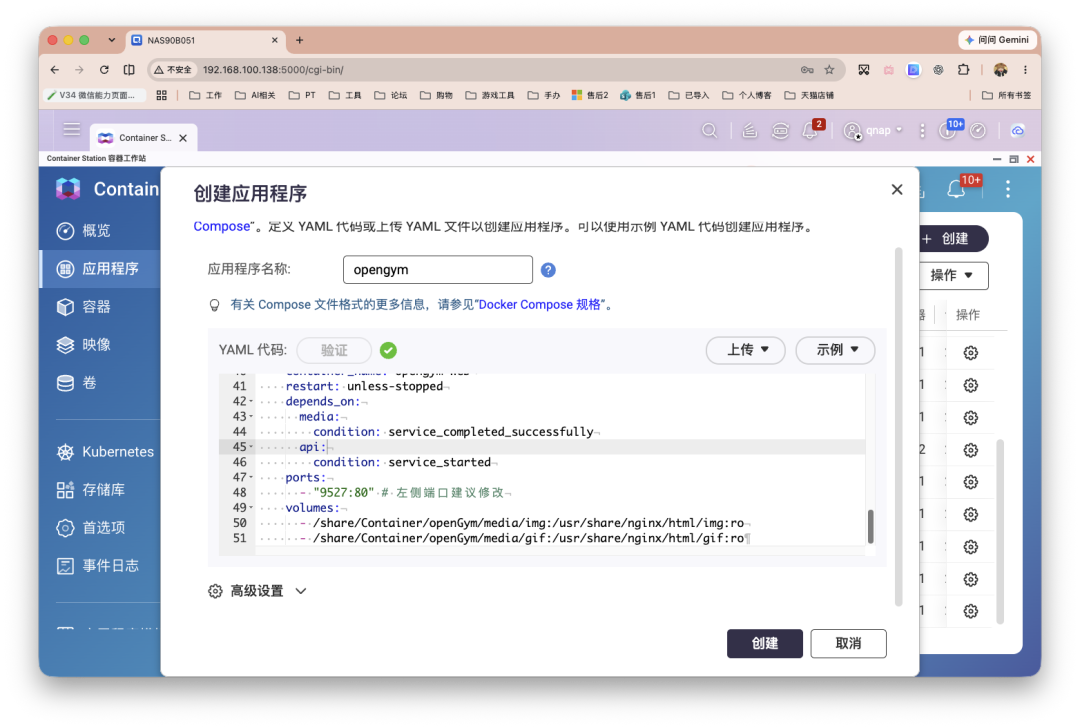Click the 验证 validate button
1080x728 pixels.
334,350
